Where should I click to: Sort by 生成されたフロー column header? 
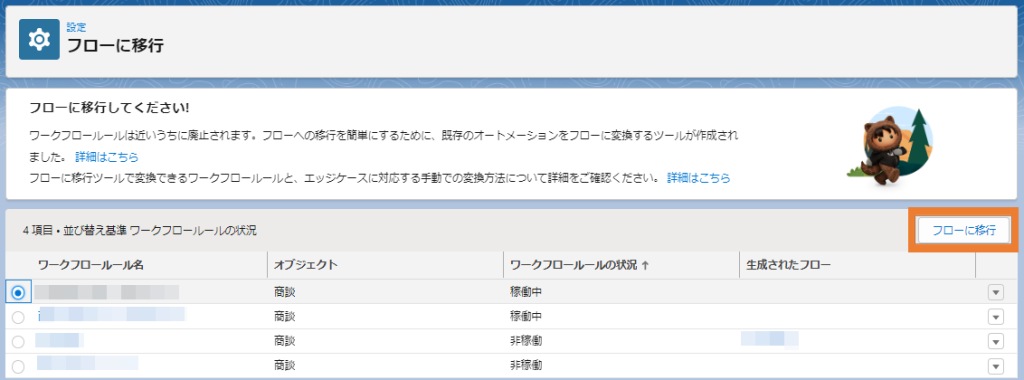788,265
